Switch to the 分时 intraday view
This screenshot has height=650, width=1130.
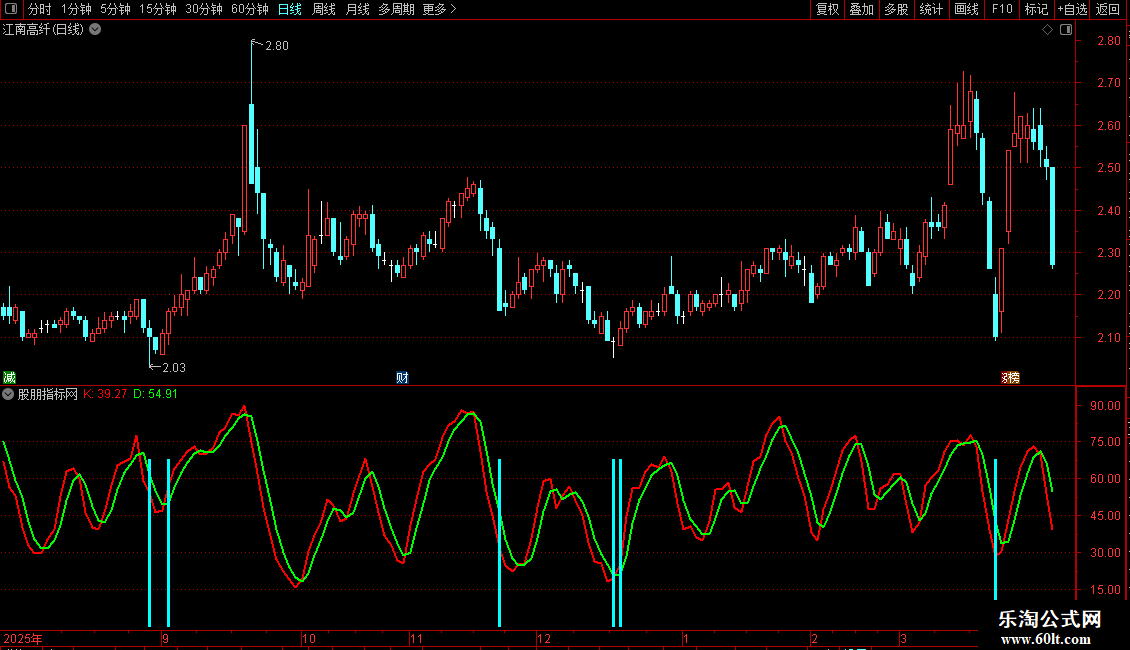(x=39, y=9)
